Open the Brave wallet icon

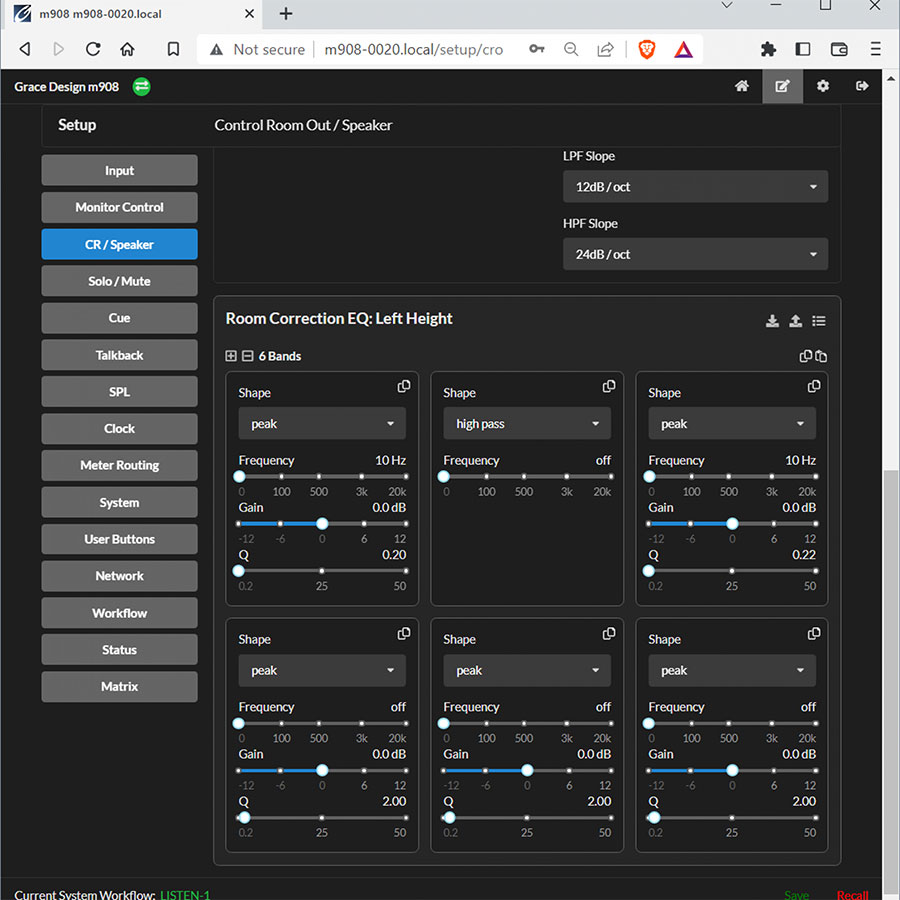(x=839, y=49)
